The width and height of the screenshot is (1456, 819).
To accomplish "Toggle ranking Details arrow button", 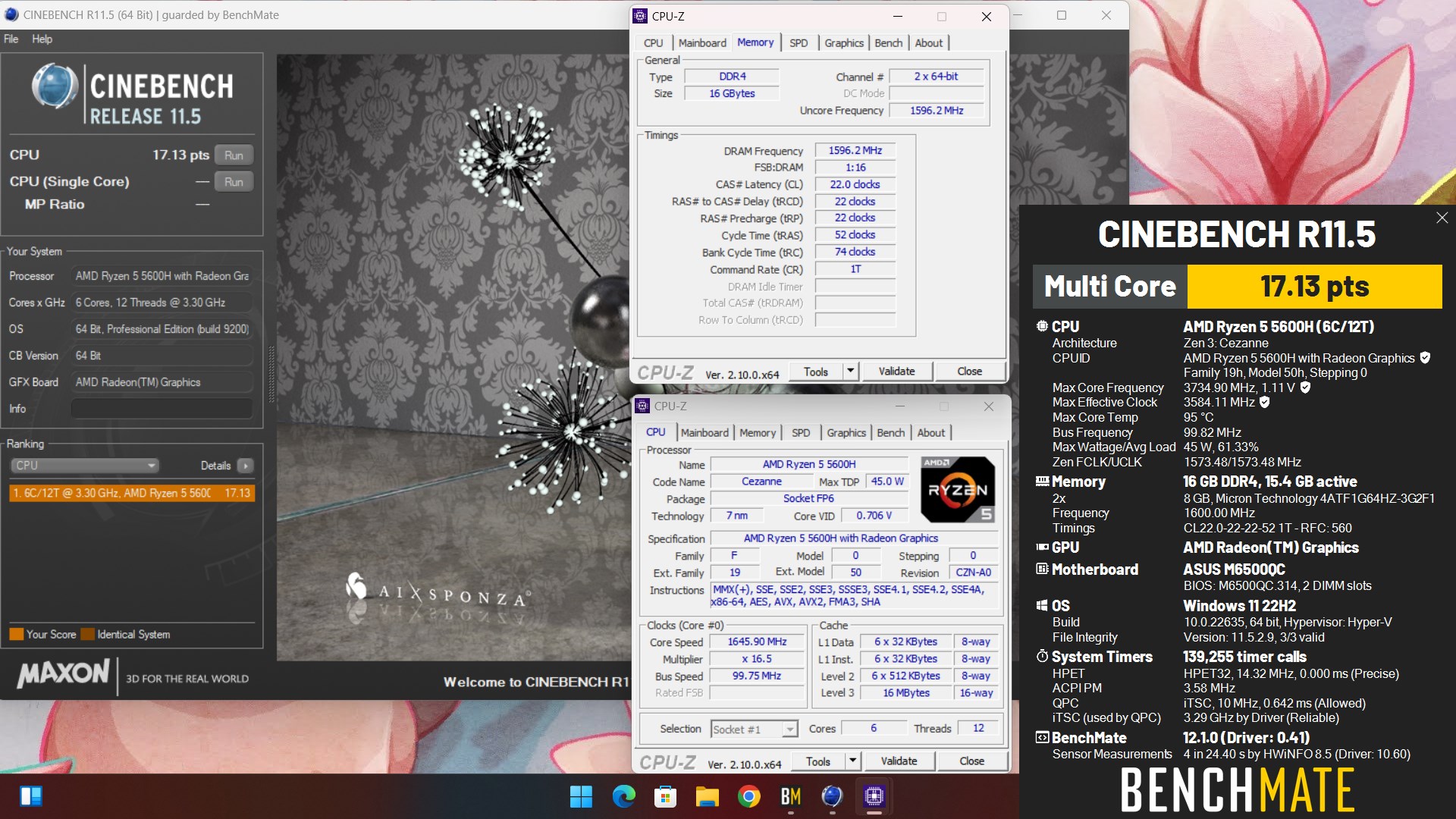I will pos(245,466).
